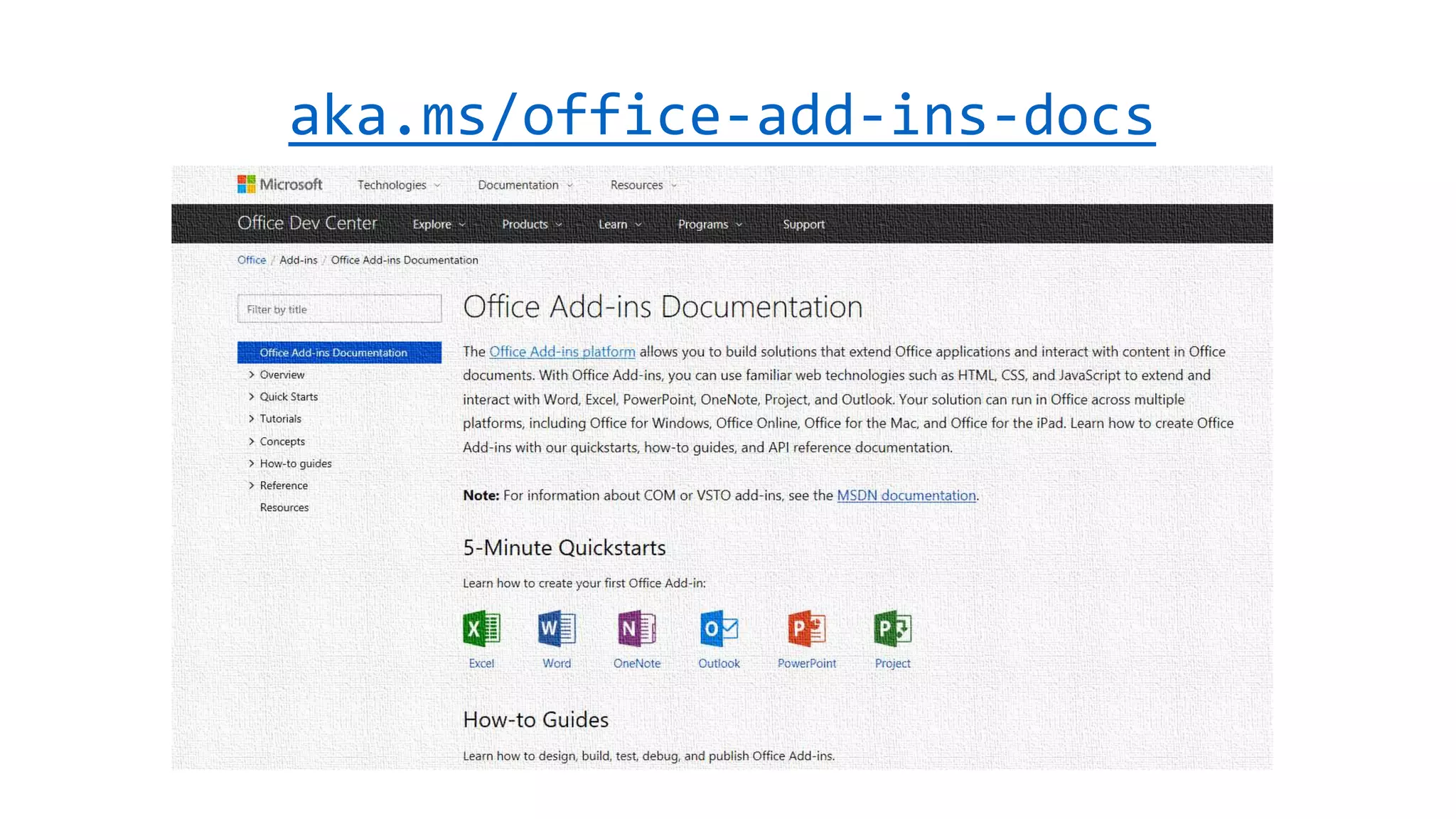Click the Office breadcrumb link
The image size is (1456, 819).
pos(252,260)
